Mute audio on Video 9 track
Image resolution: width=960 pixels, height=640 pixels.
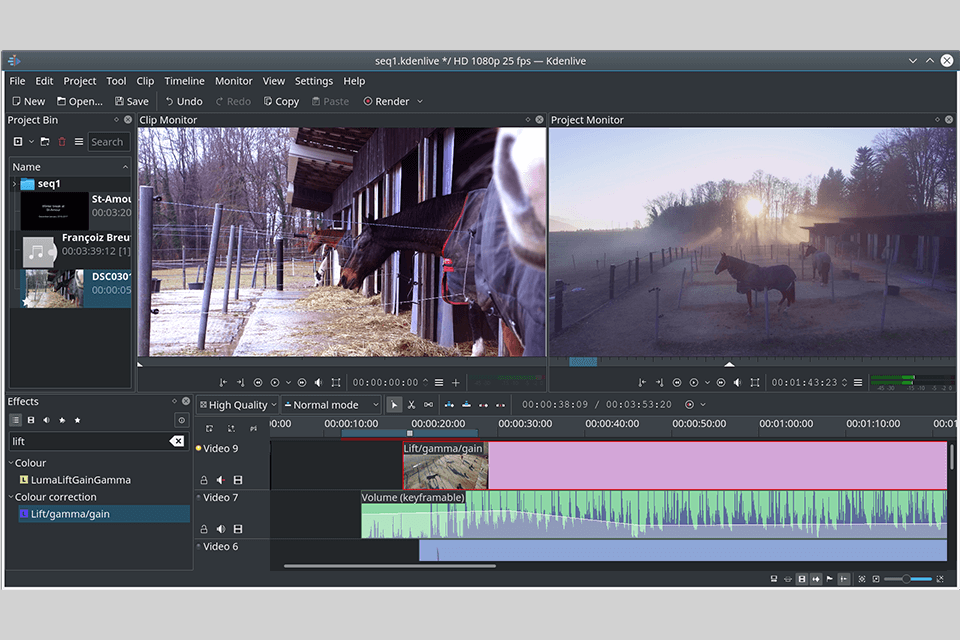coord(220,480)
